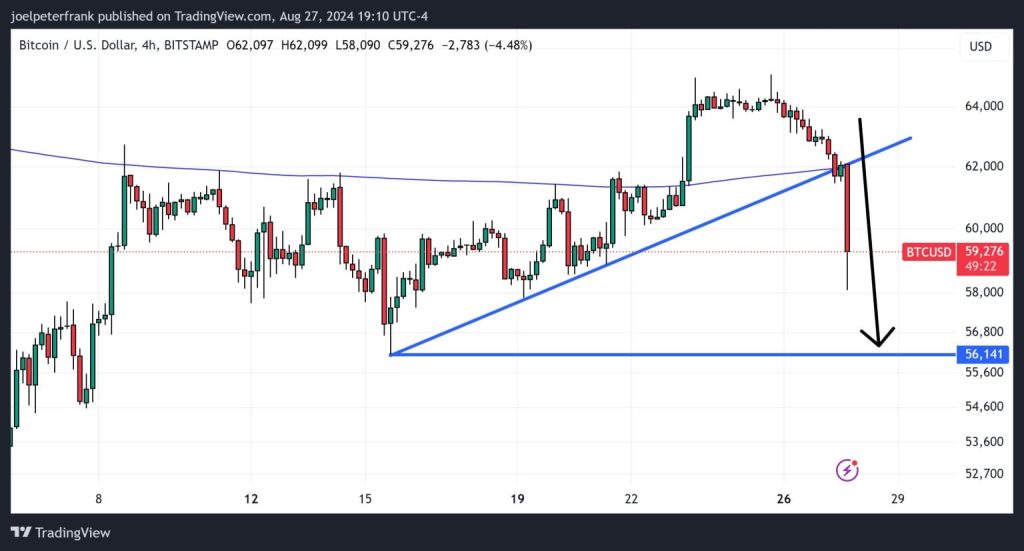Viewport: 1024px width, 551px height.
Task: Click the purple lightning bolt icon
Action: (848, 469)
